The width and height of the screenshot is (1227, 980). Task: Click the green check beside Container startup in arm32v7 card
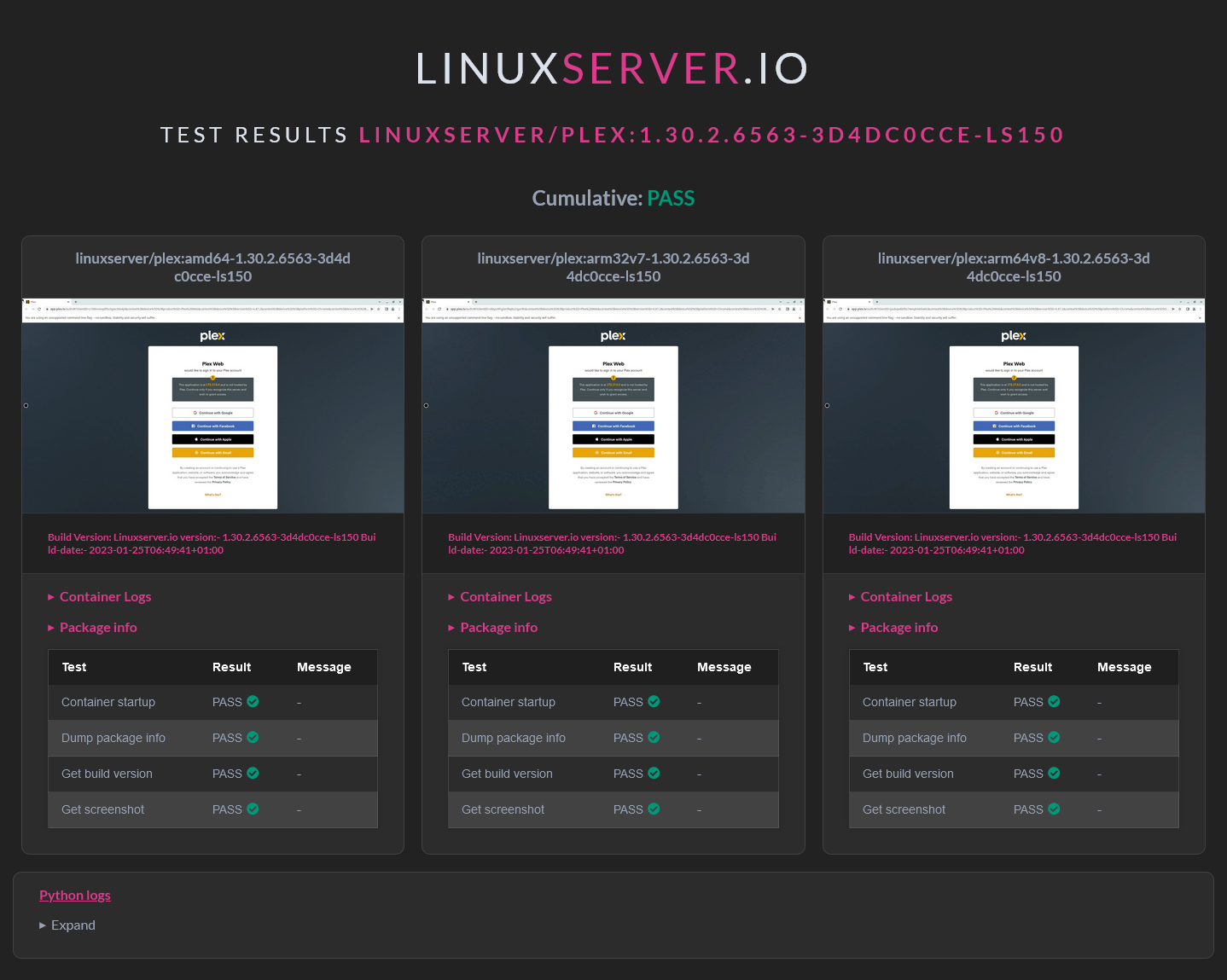tap(654, 702)
